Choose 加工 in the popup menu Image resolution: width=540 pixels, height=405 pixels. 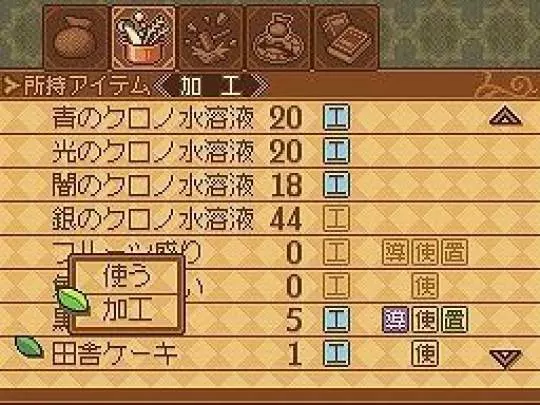[x=127, y=309]
